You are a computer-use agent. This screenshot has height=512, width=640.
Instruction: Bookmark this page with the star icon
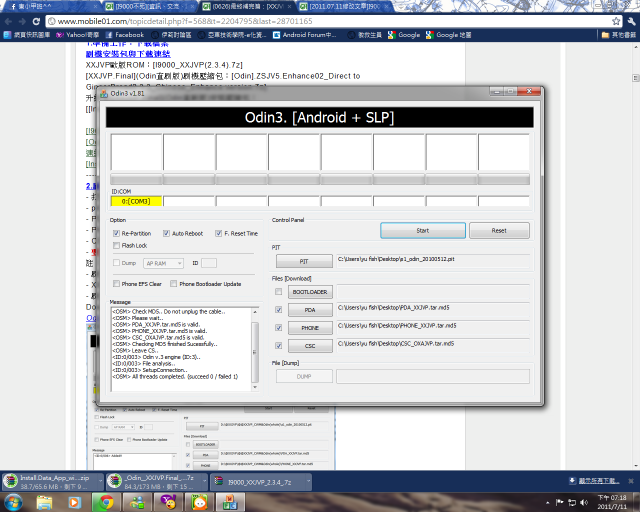(616, 21)
